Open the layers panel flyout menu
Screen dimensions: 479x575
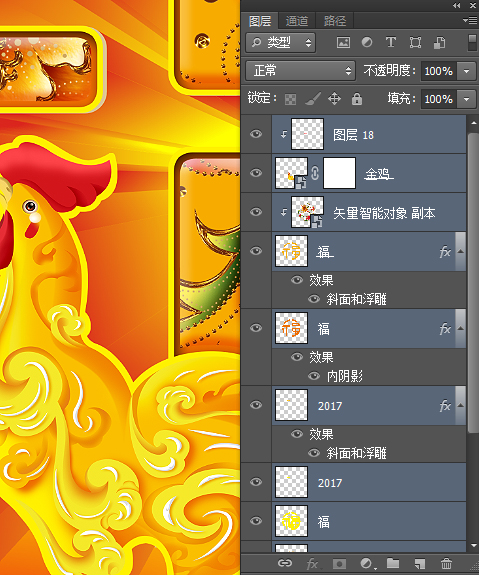point(470,21)
